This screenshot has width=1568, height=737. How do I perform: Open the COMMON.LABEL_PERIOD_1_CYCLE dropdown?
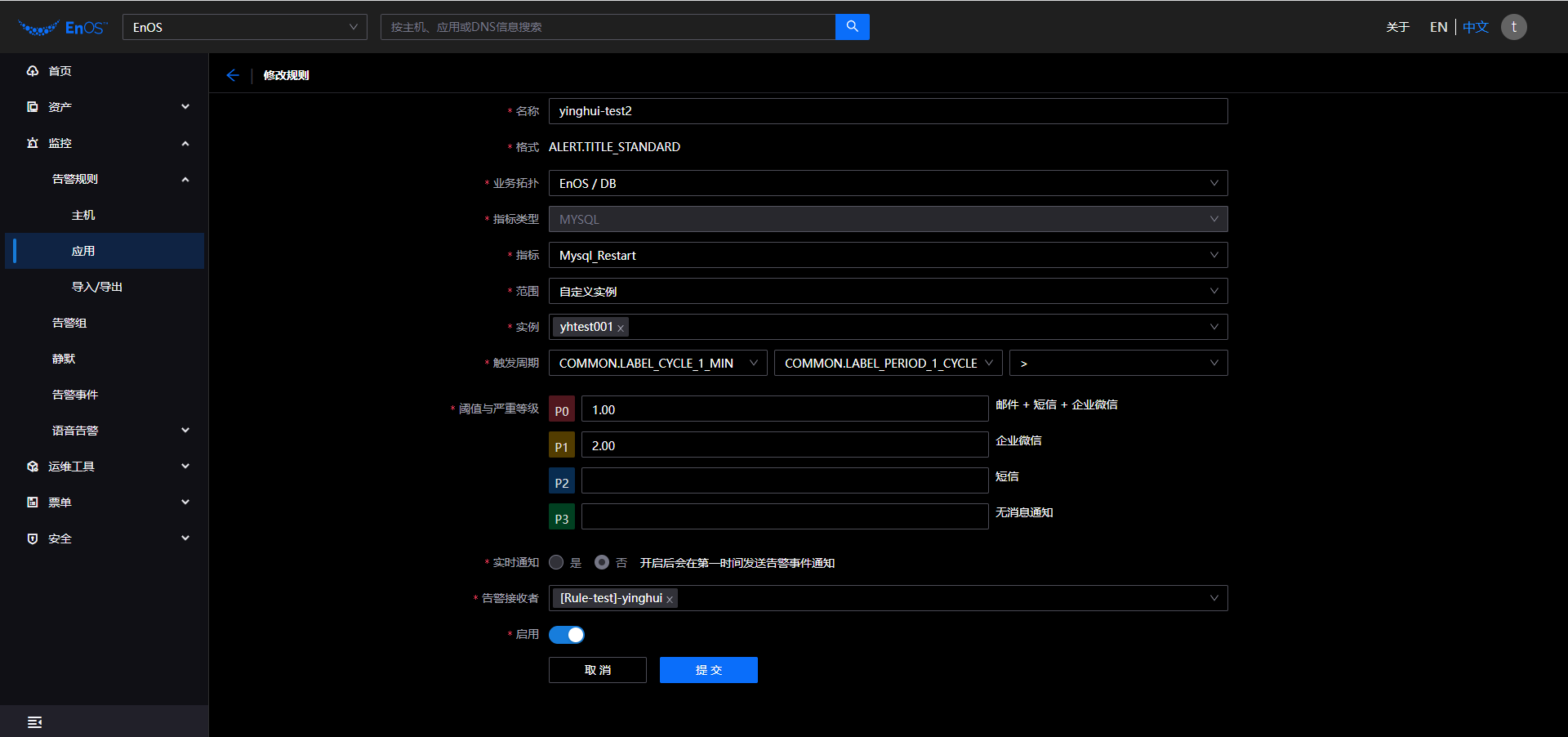(x=889, y=363)
